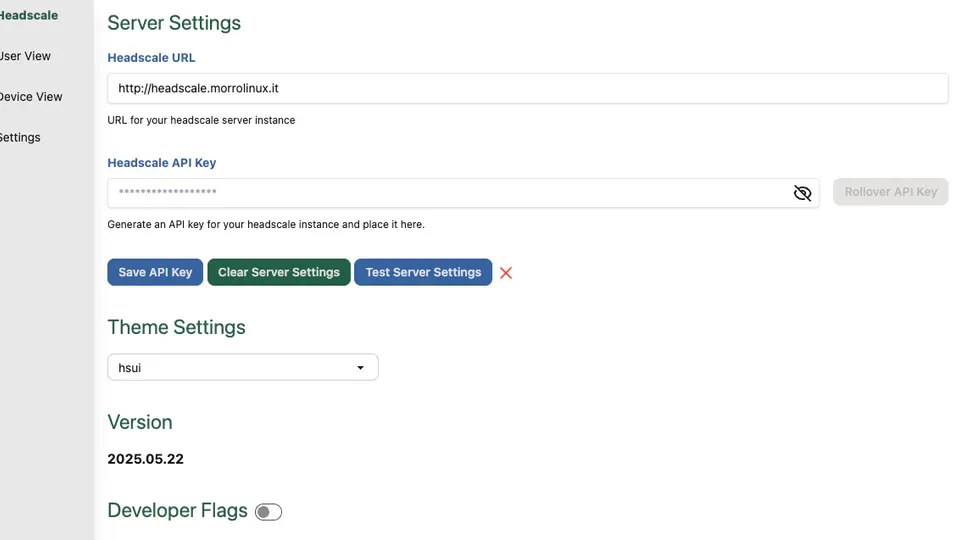
Task: Click the version number 2025.05.22
Action: (146, 459)
